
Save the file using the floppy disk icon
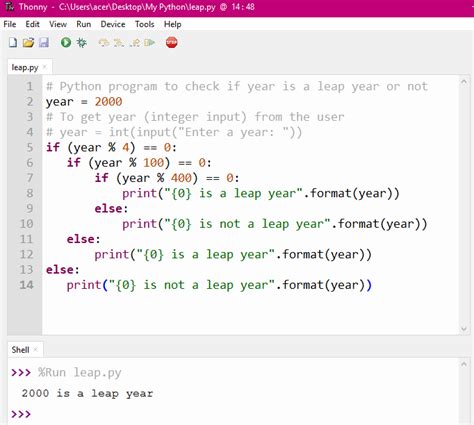44,43
